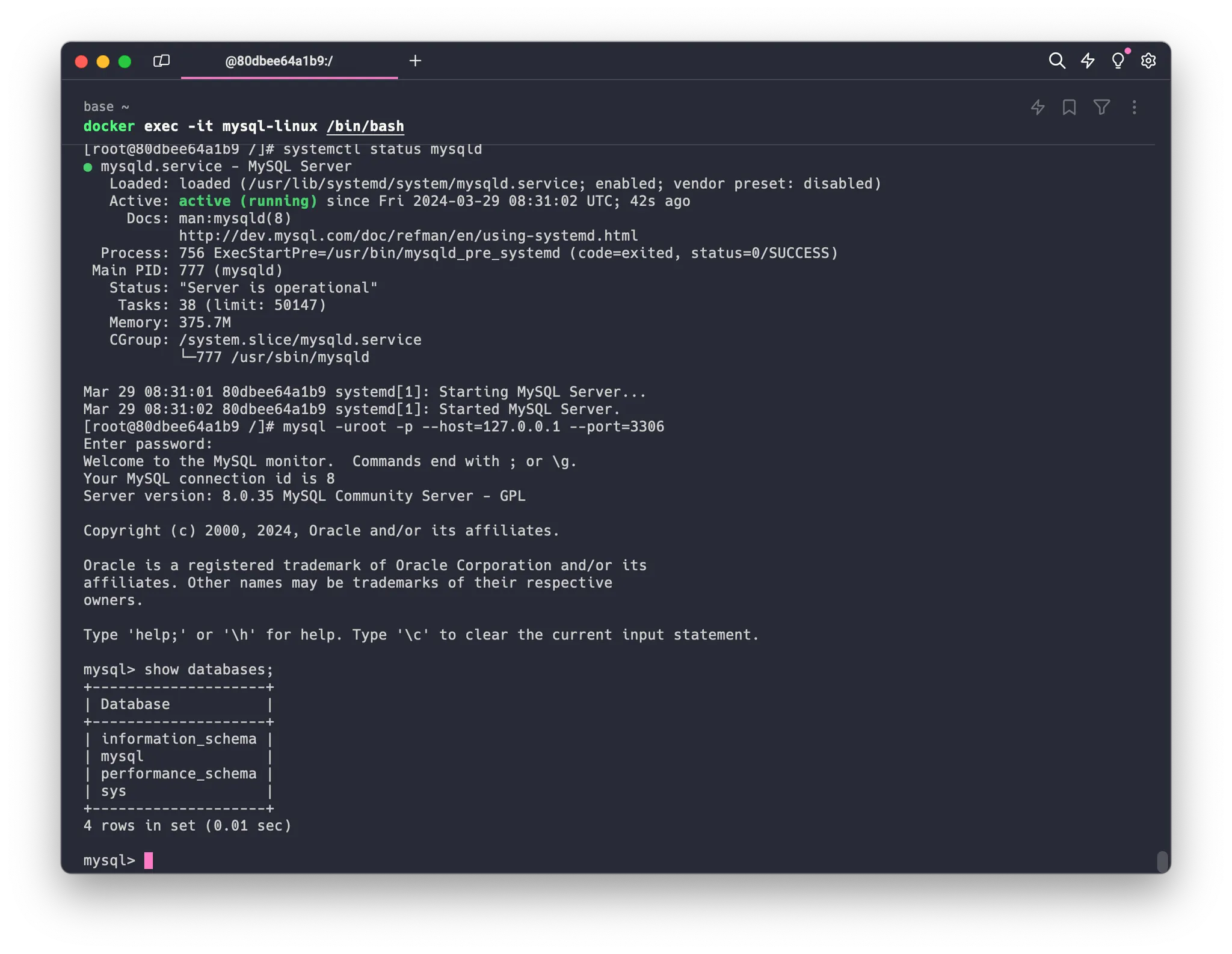This screenshot has width=1232, height=954.
Task: Add a new tab with plus button
Action: (x=415, y=61)
